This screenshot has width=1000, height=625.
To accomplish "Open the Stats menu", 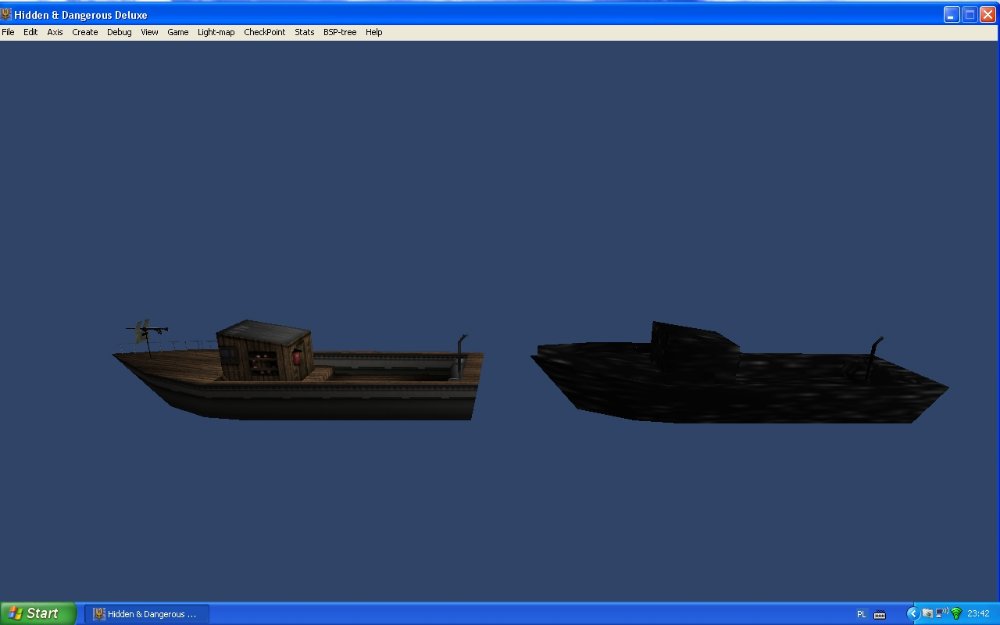I will pyautogui.click(x=304, y=32).
